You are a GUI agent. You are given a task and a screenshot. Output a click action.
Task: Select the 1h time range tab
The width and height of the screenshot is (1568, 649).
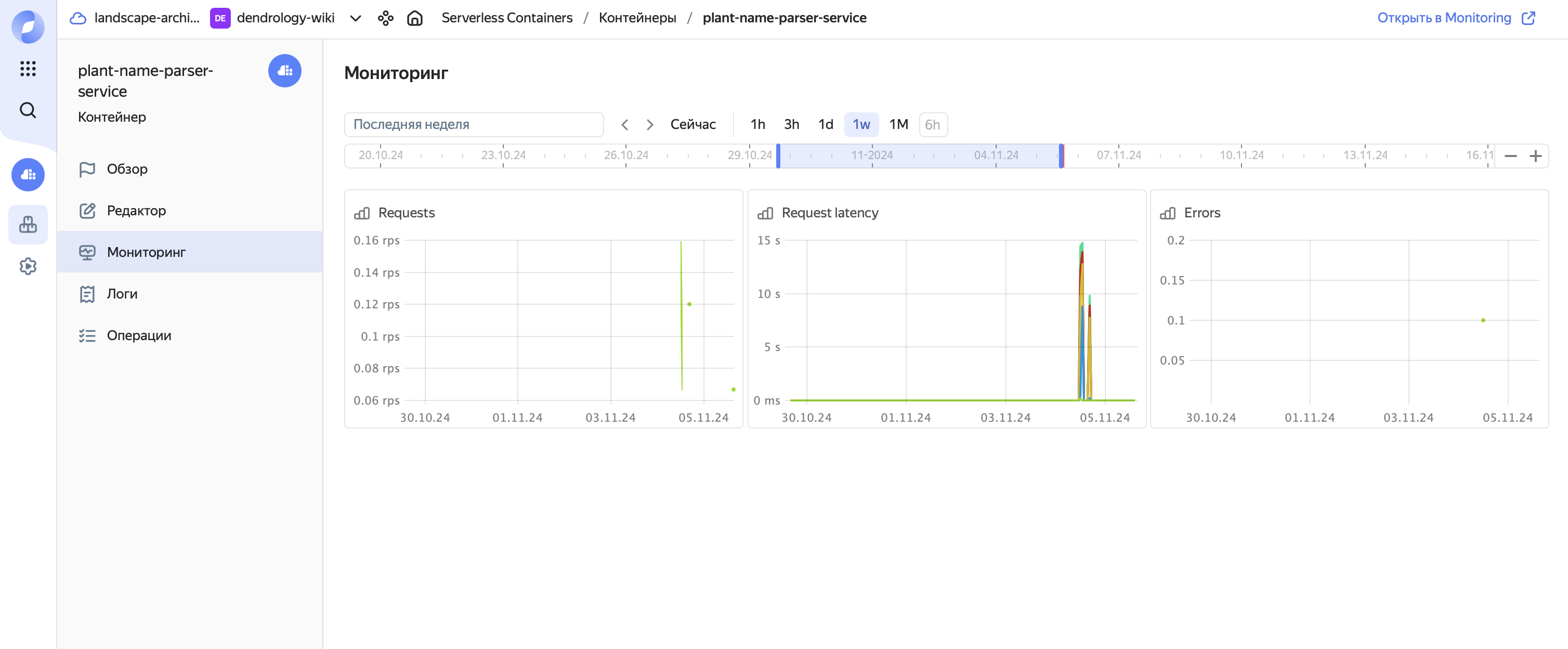click(758, 124)
